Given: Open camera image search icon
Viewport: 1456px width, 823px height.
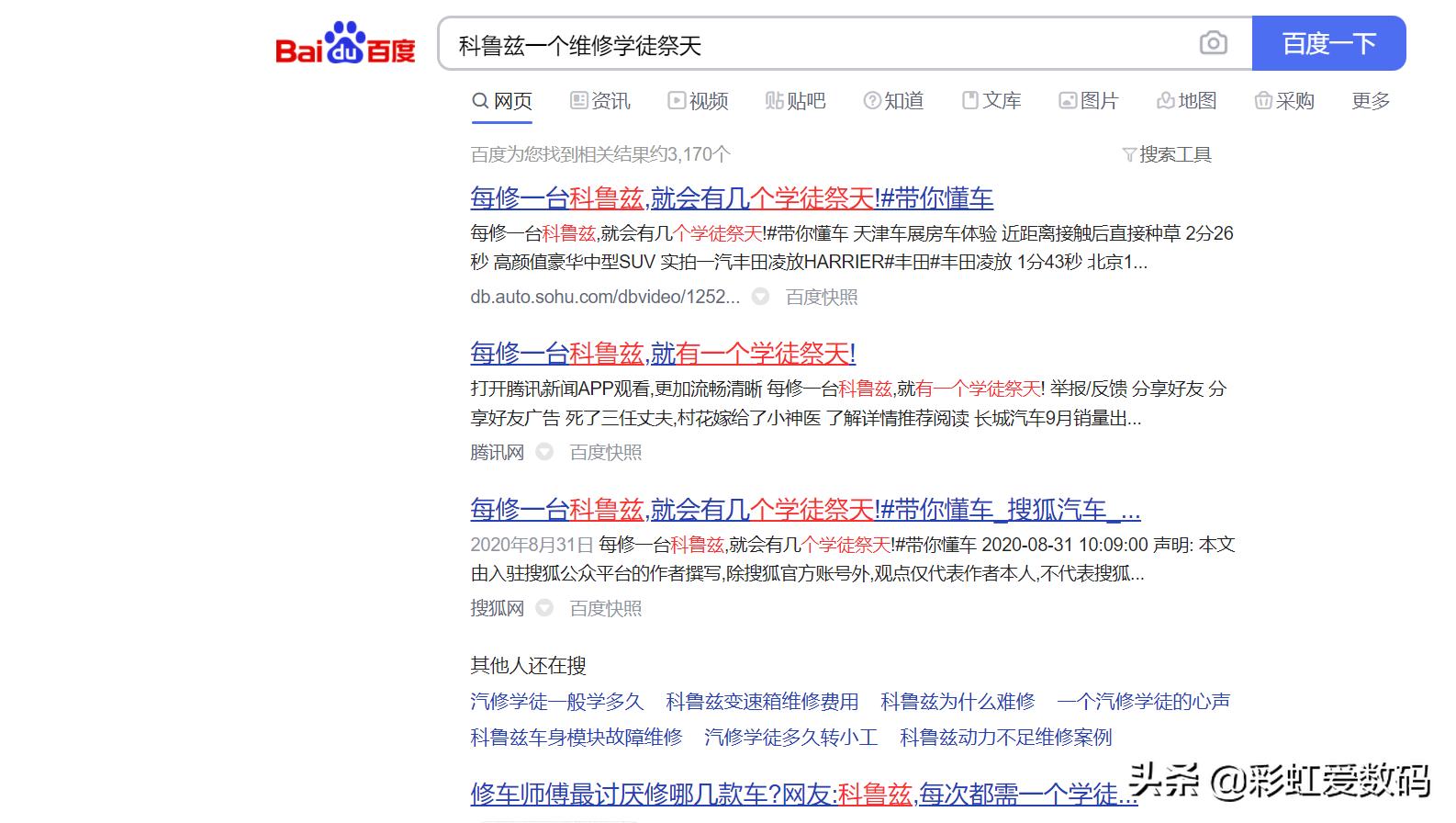Looking at the screenshot, I should tap(1213, 43).
